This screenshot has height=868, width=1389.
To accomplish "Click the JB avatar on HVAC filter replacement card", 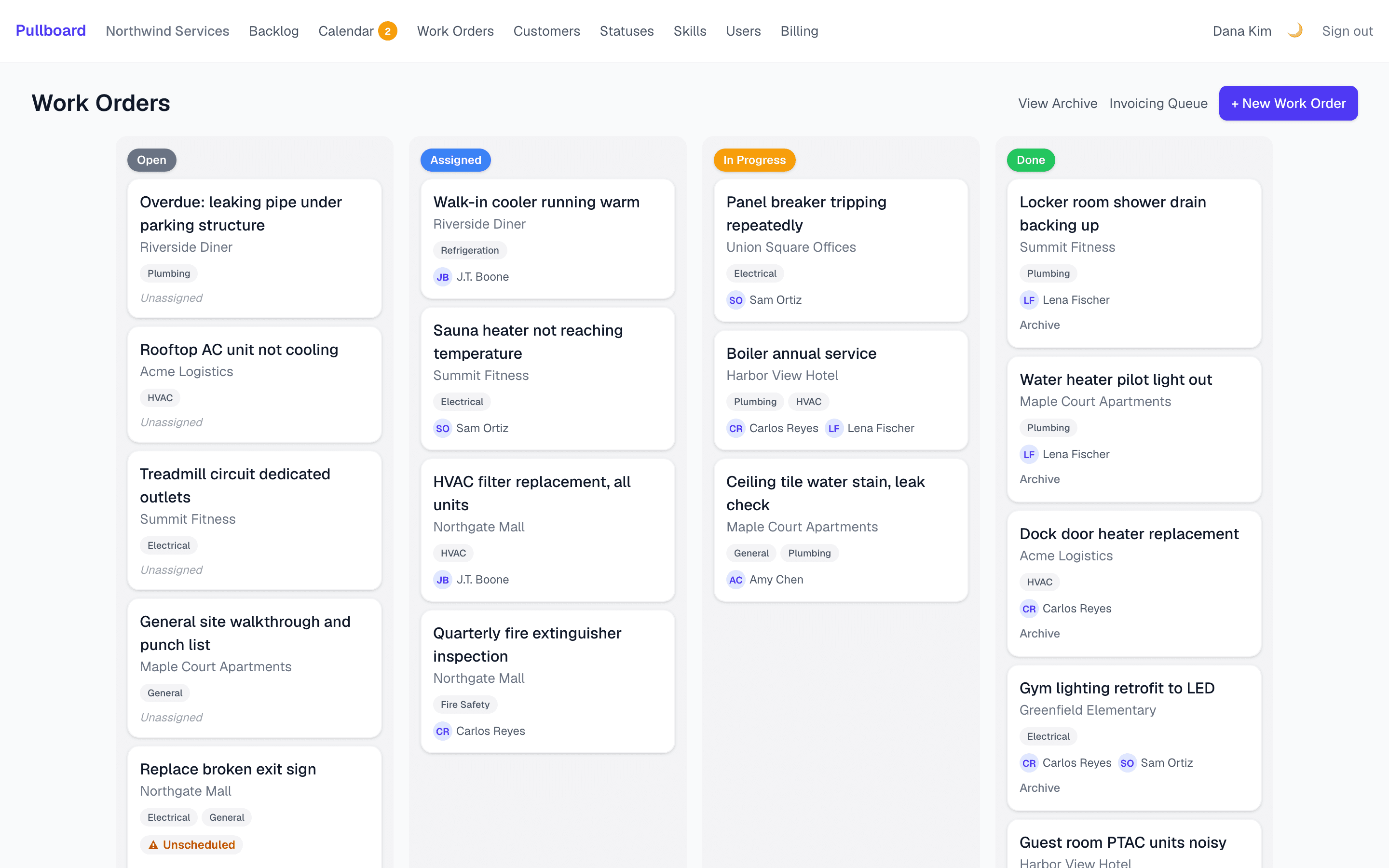I will [x=443, y=580].
